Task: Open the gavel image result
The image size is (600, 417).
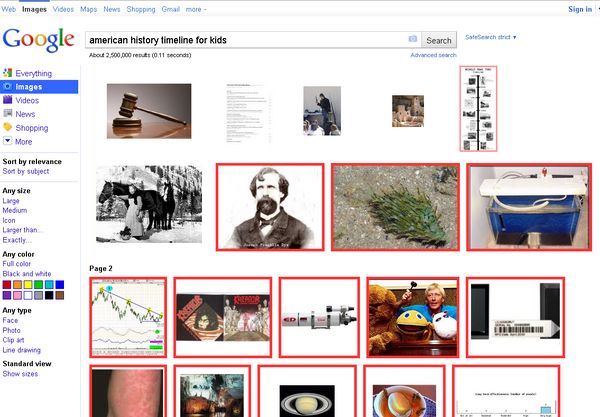Action: click(149, 111)
